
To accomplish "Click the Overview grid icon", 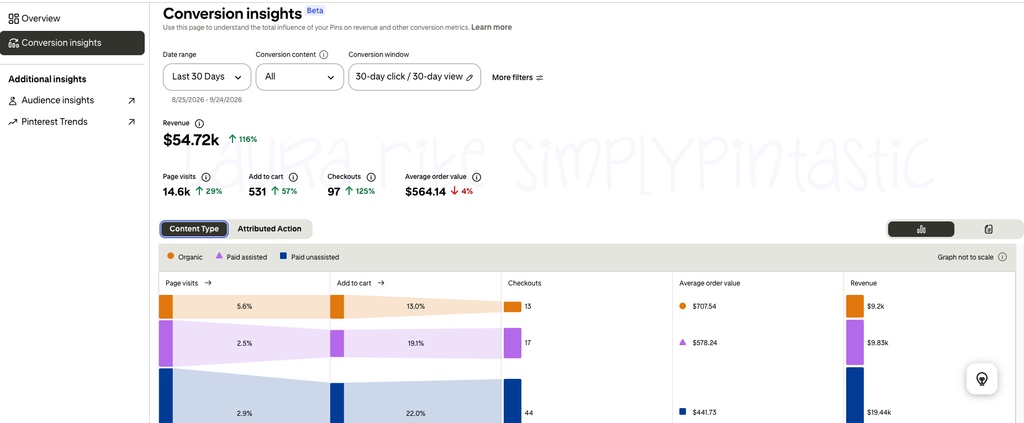I will (x=13, y=18).
